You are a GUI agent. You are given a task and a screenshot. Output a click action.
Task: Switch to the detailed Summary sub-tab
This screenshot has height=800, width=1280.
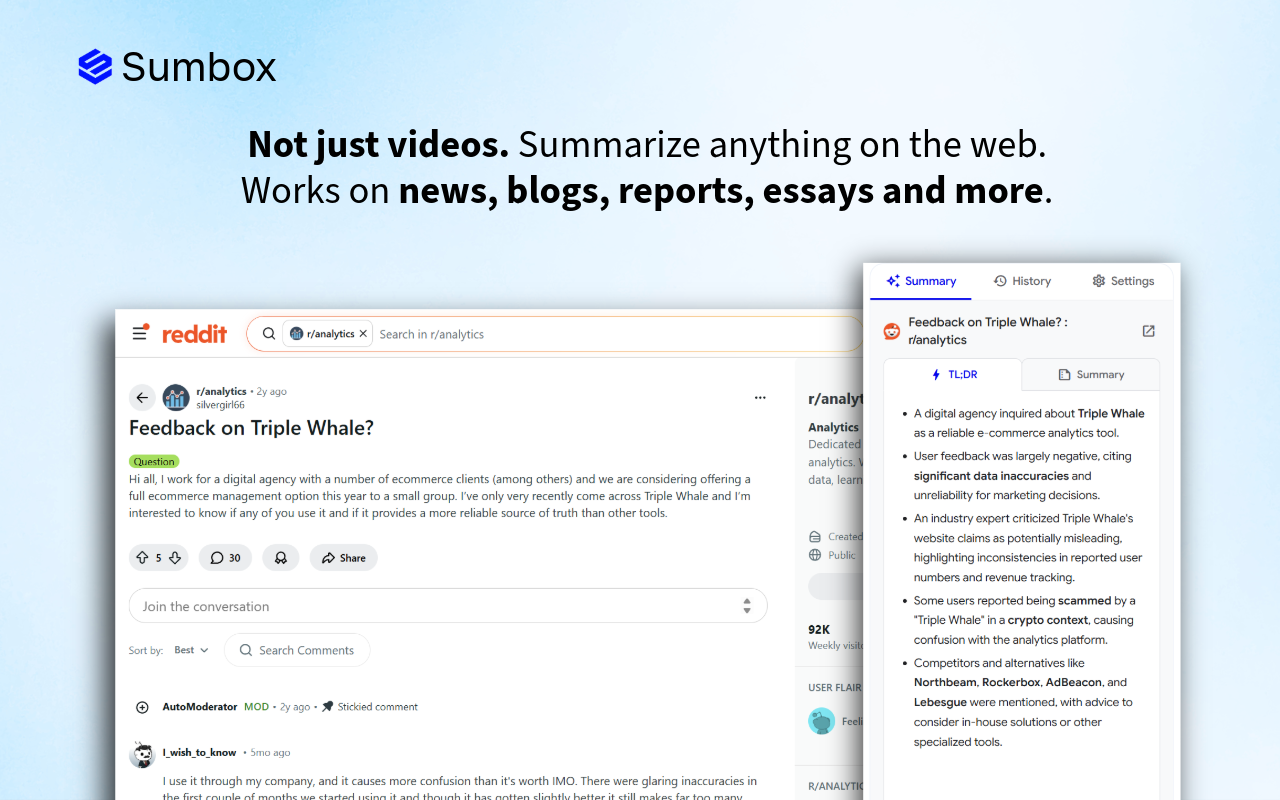[x=1091, y=375]
